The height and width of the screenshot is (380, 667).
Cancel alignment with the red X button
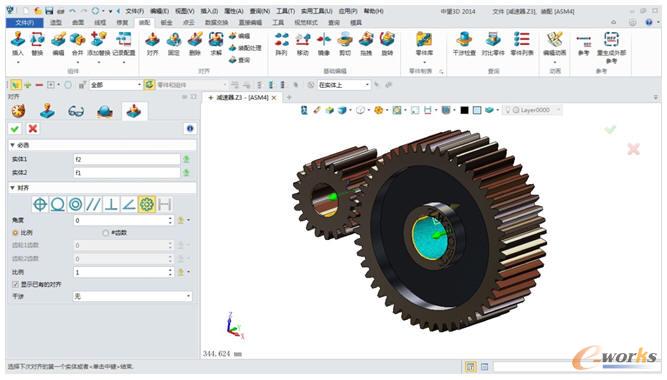pyautogui.click(x=33, y=129)
